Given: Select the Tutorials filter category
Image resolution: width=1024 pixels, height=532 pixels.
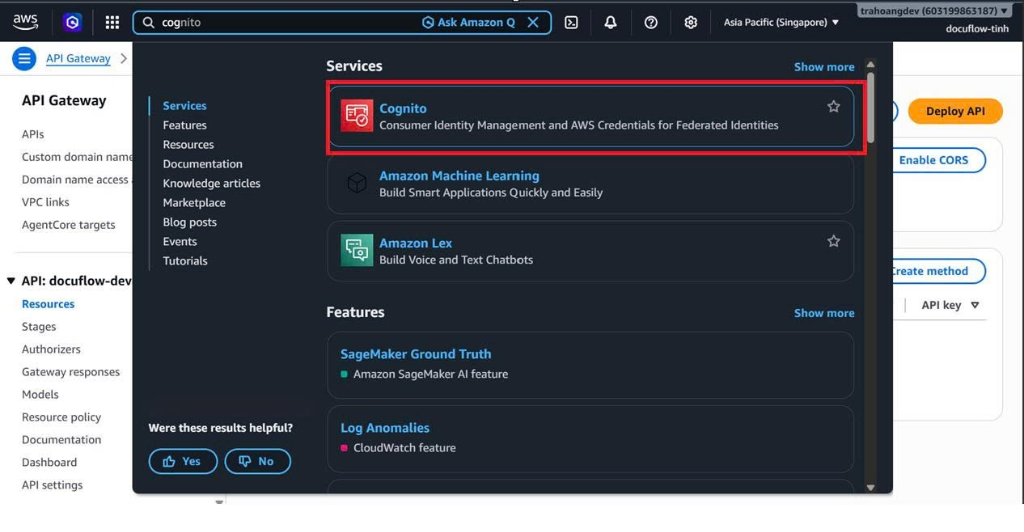Looking at the screenshot, I should pyautogui.click(x=185, y=260).
